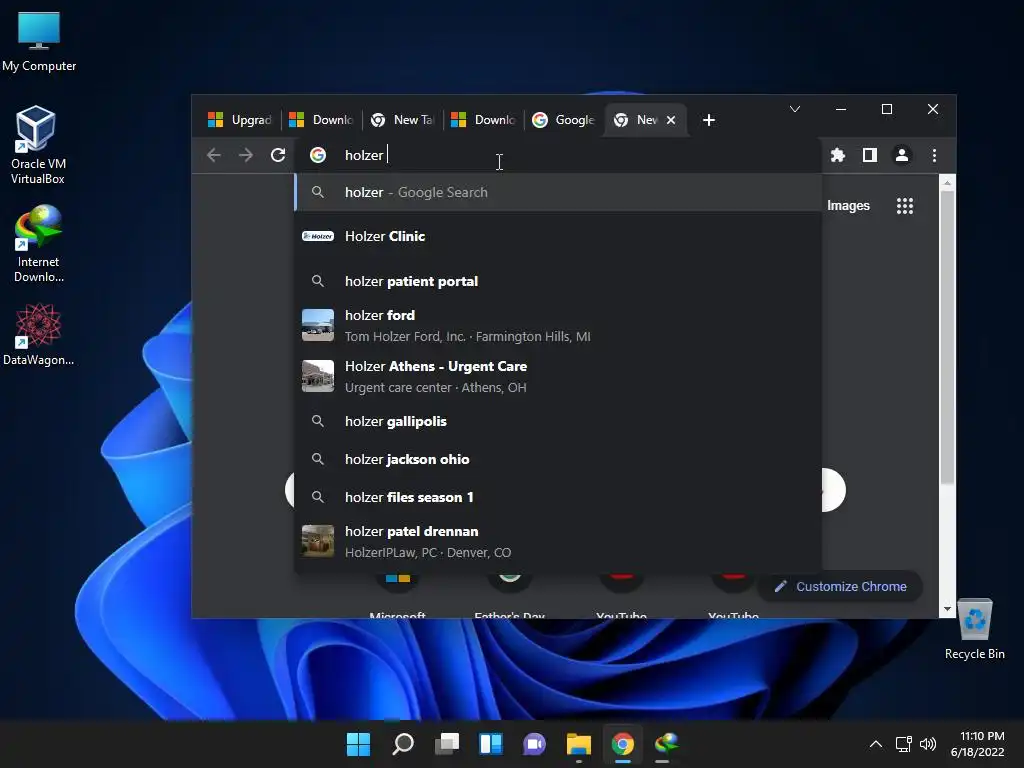Viewport: 1024px width, 768px height.
Task: Open the Chrome profile avatar icon
Action: click(902, 155)
